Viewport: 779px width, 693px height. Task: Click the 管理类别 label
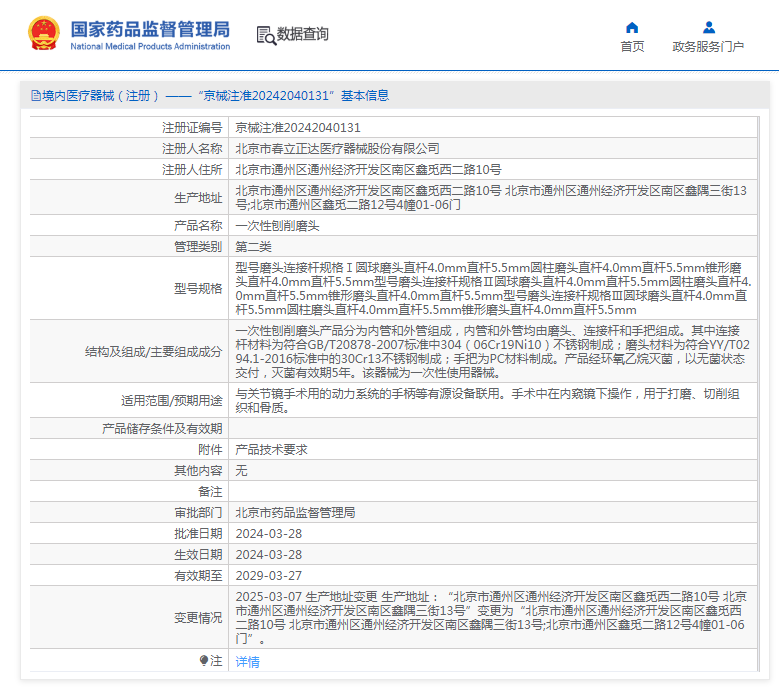[x=198, y=247]
